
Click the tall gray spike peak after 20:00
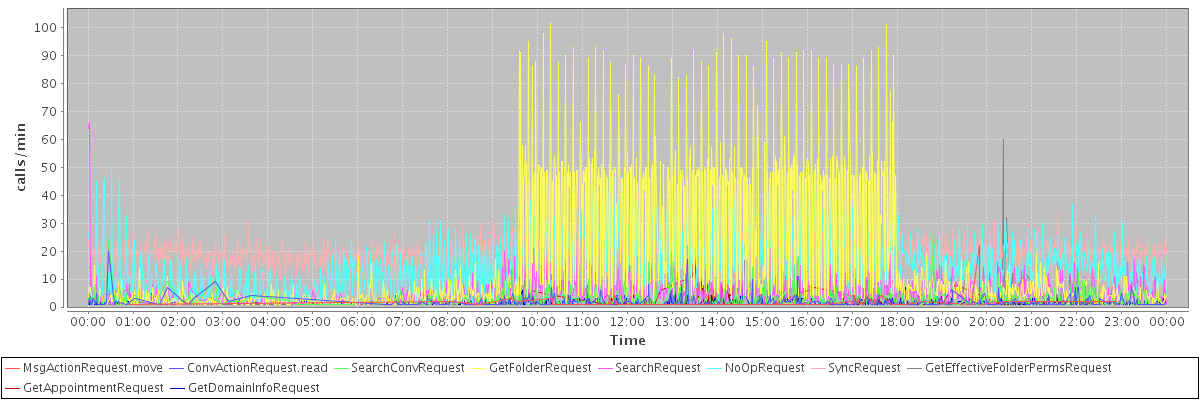[x=1003, y=141]
